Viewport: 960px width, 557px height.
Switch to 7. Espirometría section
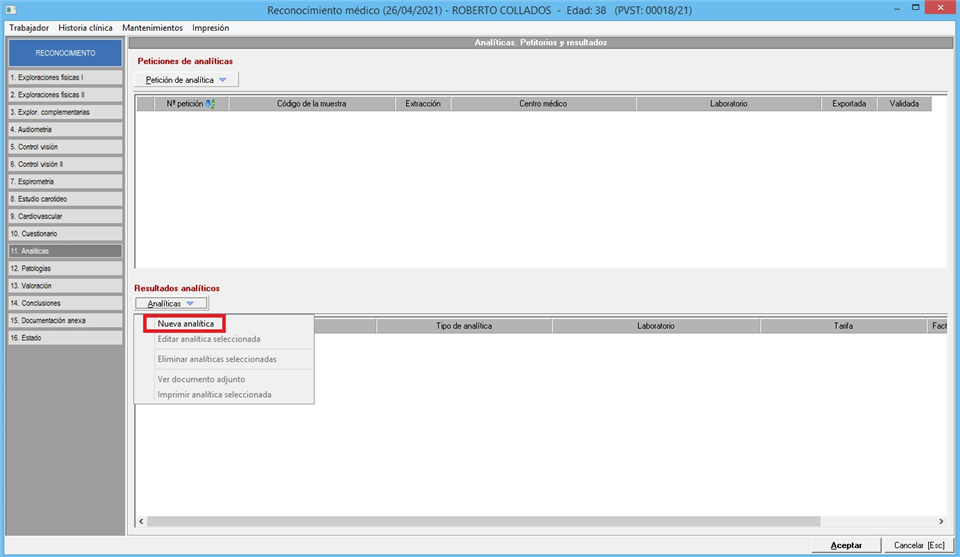tap(65, 182)
